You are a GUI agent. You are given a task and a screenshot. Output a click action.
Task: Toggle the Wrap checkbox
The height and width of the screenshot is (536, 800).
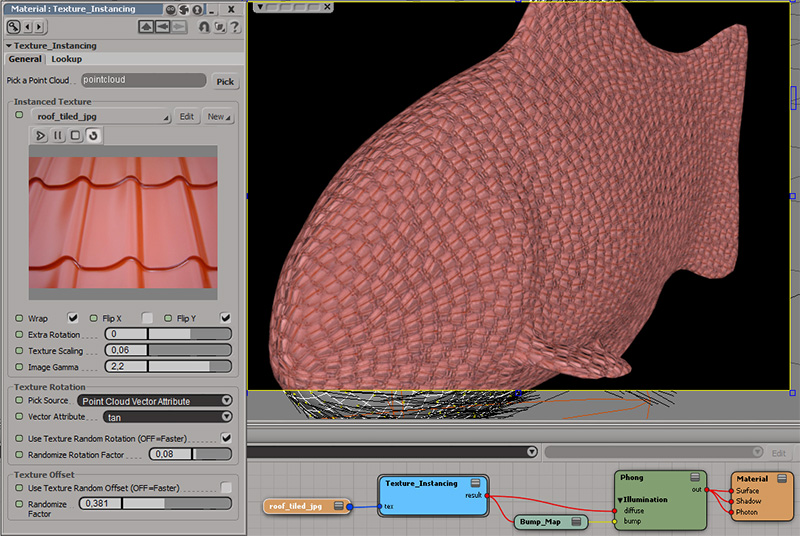[72, 318]
